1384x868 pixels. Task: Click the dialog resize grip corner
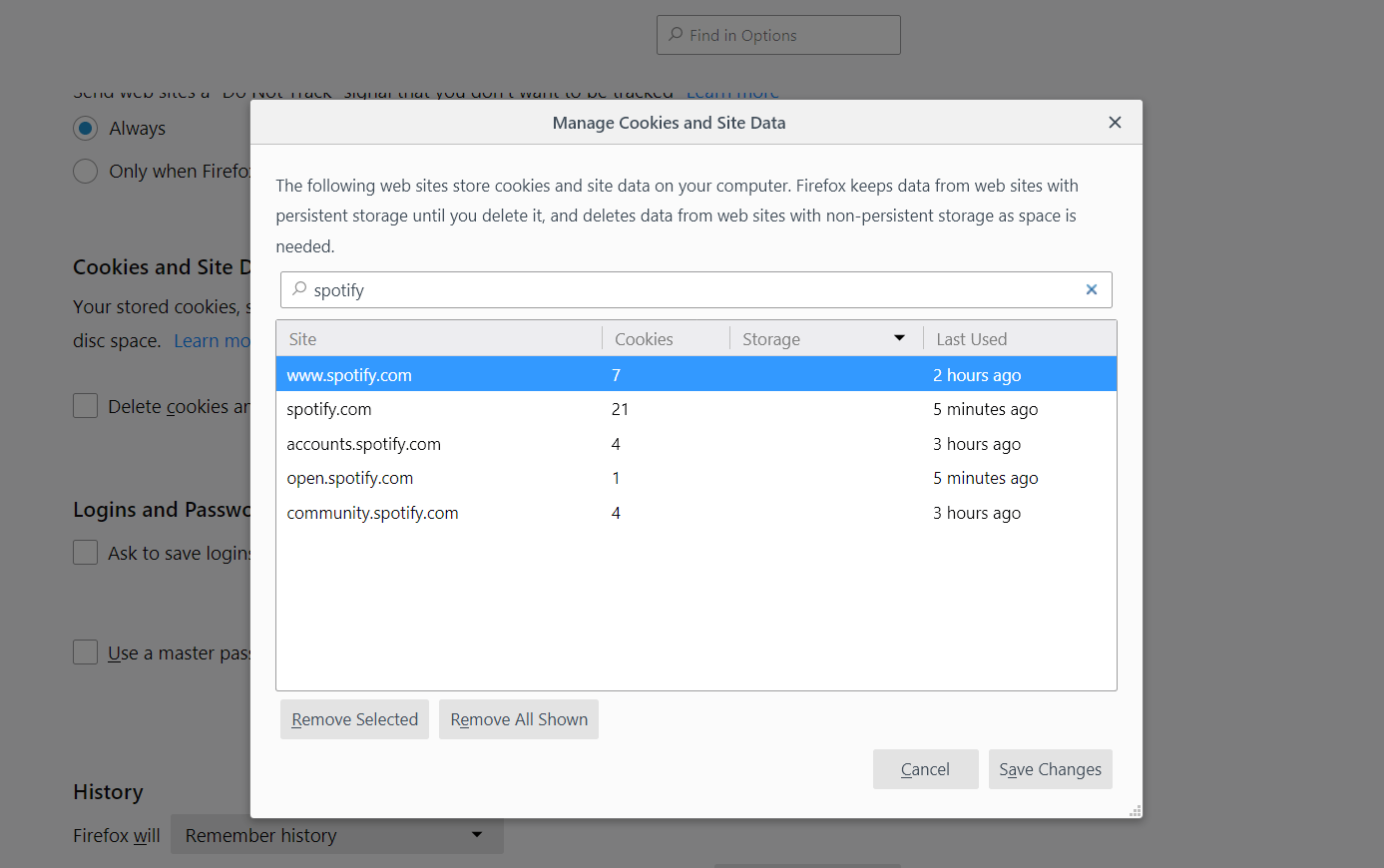[x=1135, y=810]
